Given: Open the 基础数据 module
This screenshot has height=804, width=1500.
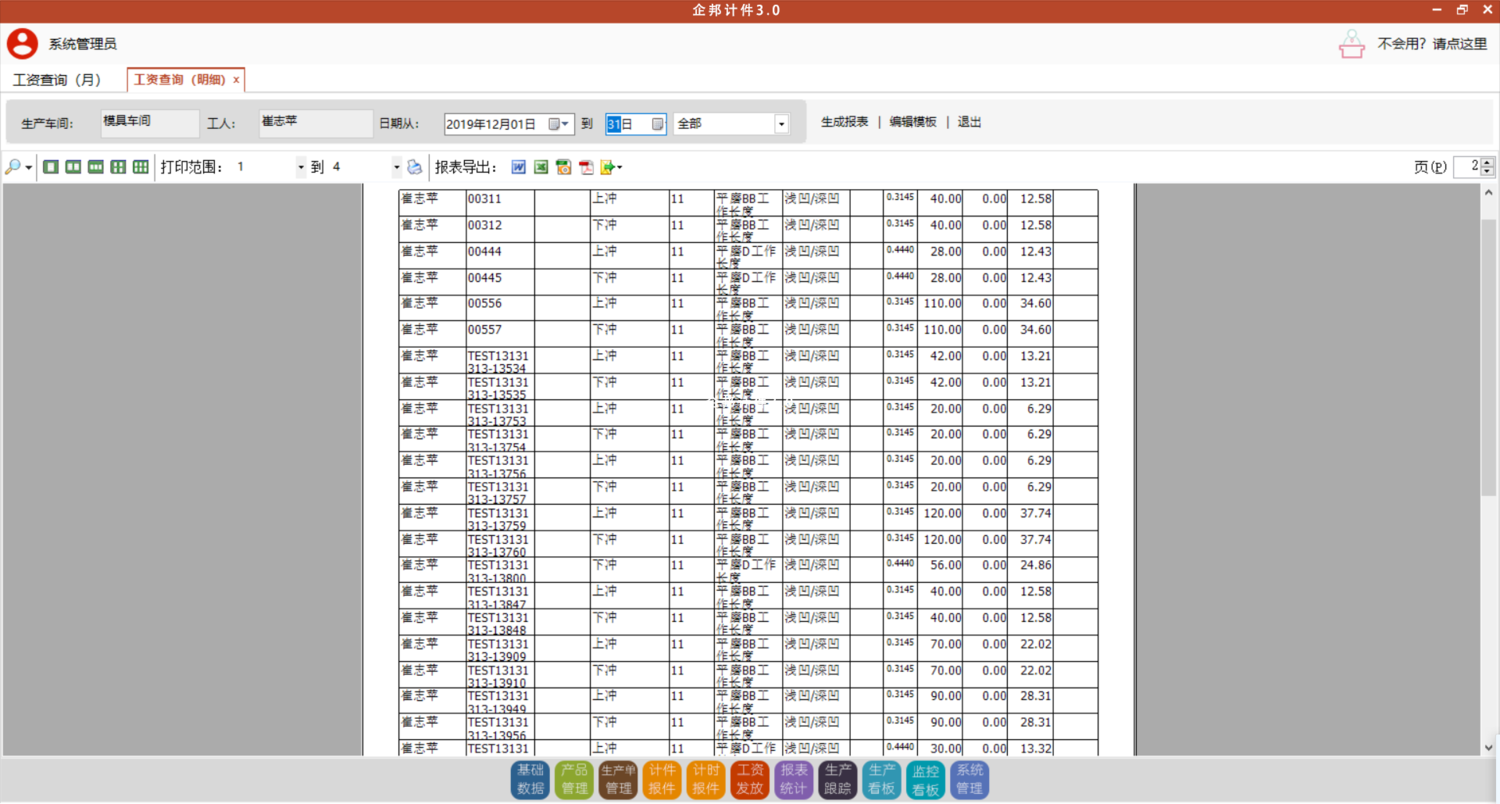Looking at the screenshot, I should [530, 779].
